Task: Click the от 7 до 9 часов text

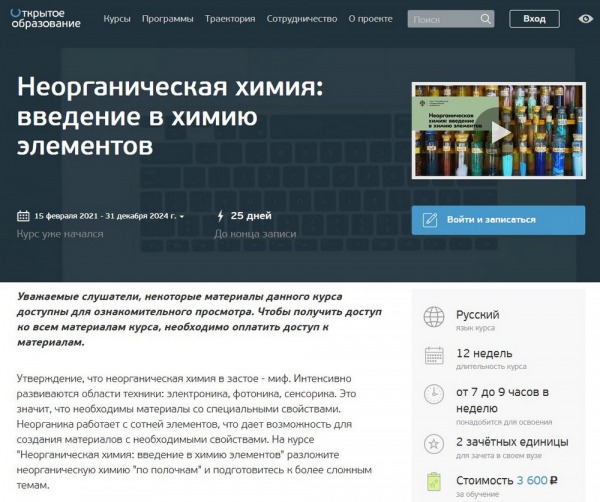Action: (x=502, y=400)
